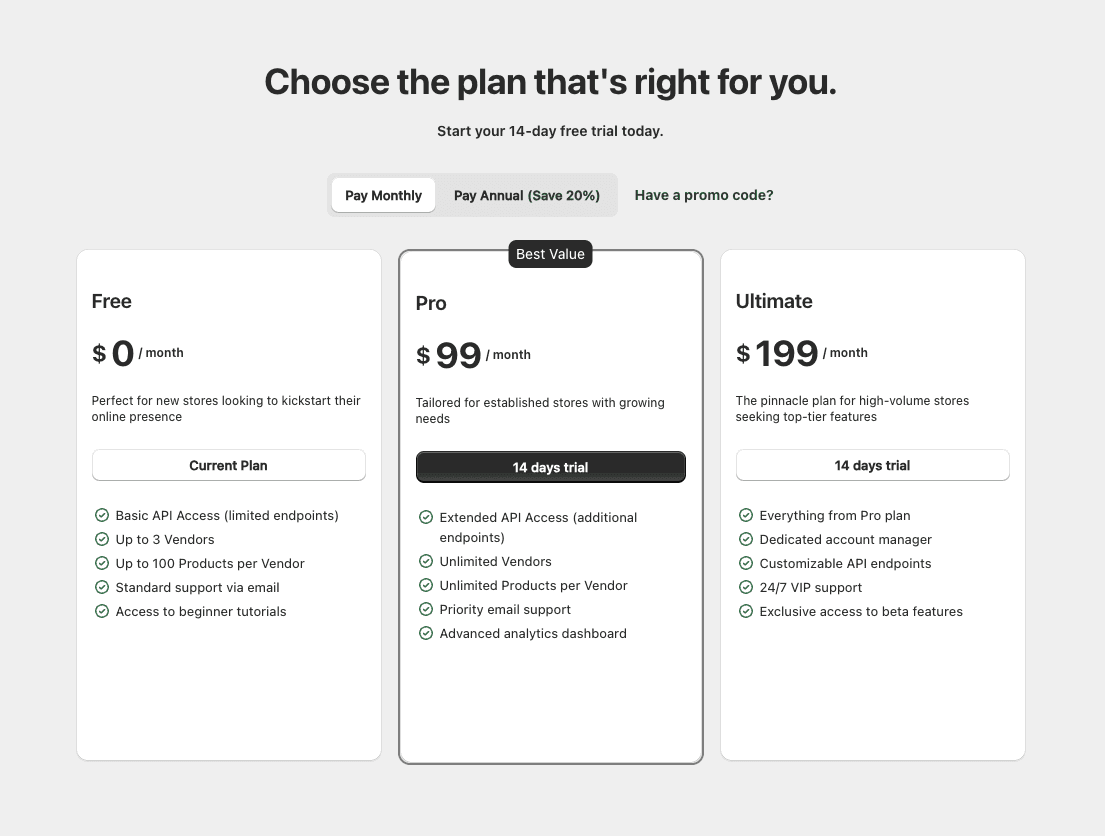
Task: Click the checkmark beside Unlimited Vendors
Action: coord(426,561)
